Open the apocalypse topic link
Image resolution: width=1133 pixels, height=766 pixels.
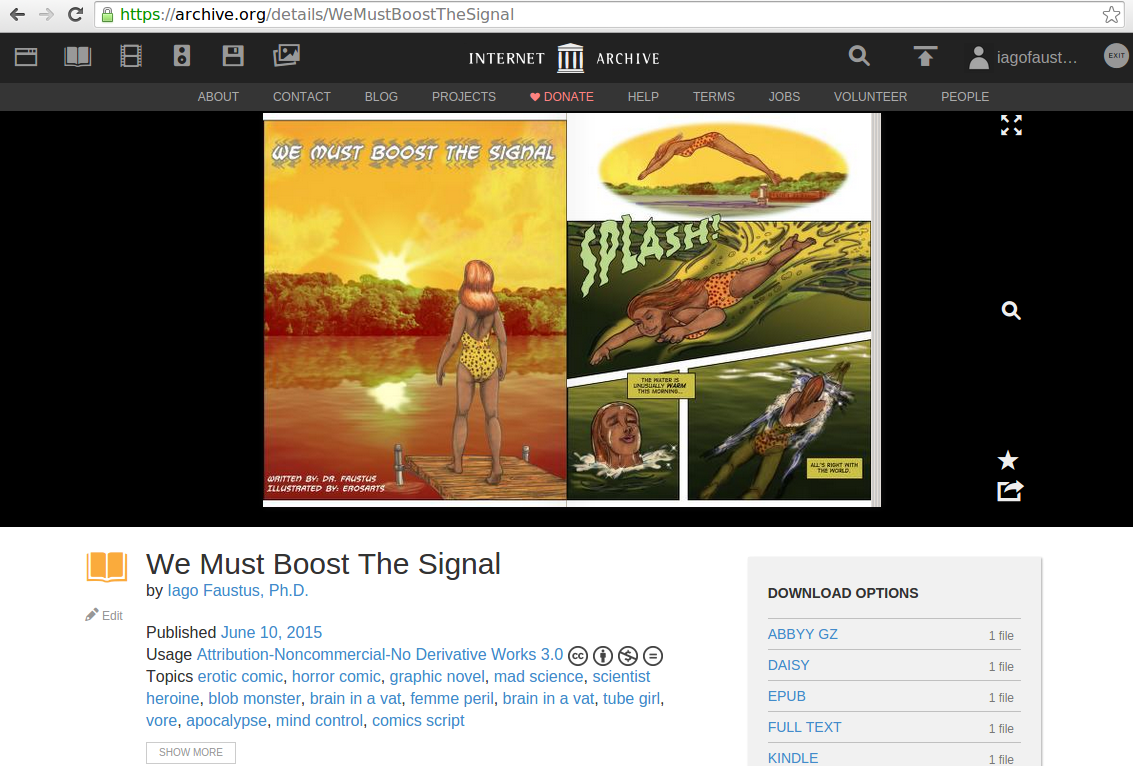[x=226, y=720]
